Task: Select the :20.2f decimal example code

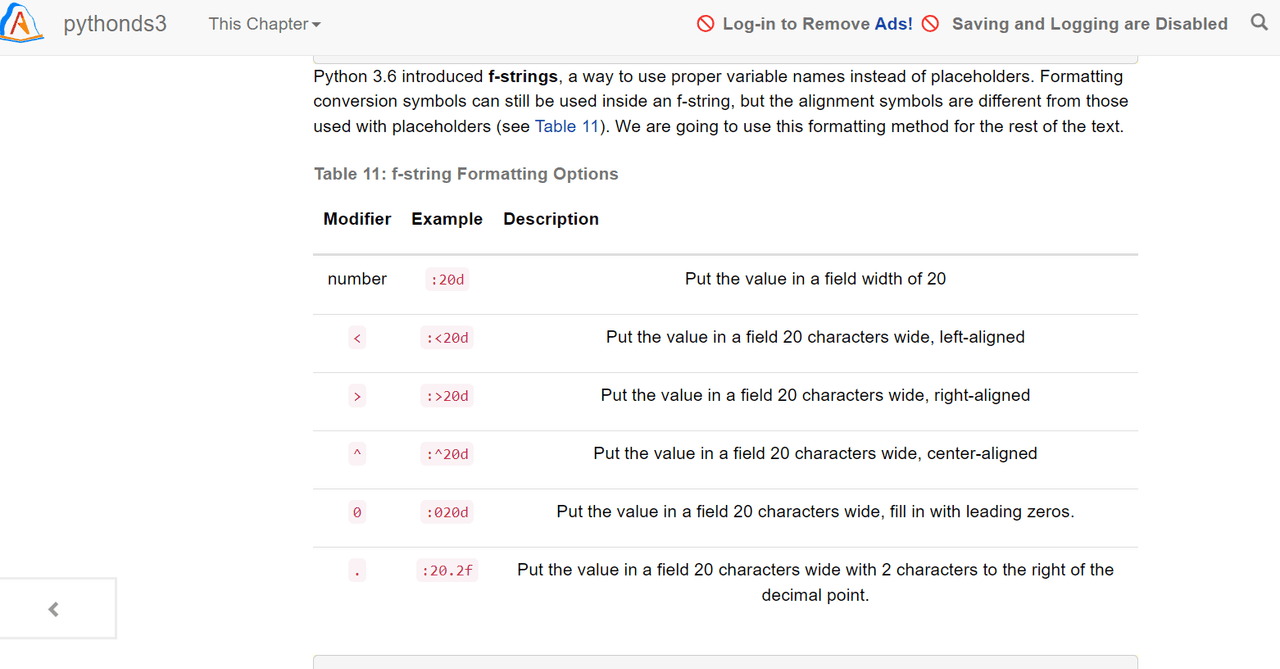Action: (x=447, y=570)
